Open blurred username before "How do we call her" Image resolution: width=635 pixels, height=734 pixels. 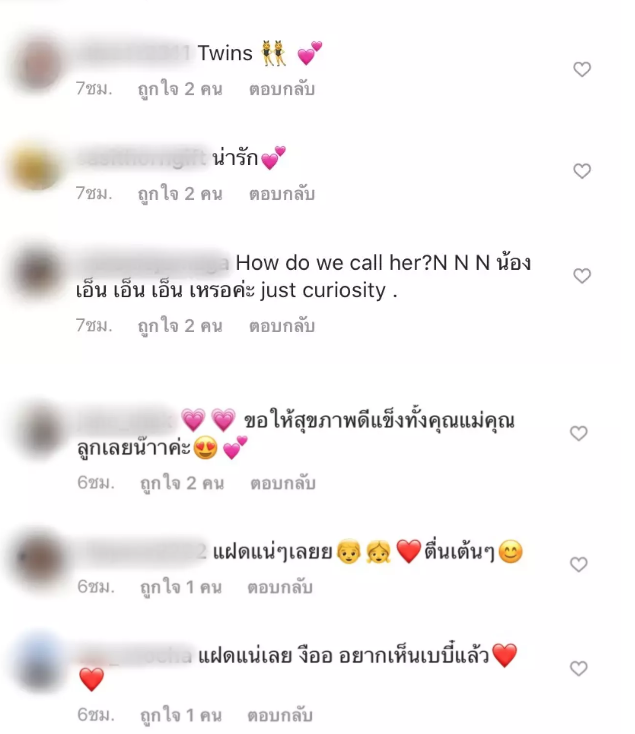pos(153,263)
